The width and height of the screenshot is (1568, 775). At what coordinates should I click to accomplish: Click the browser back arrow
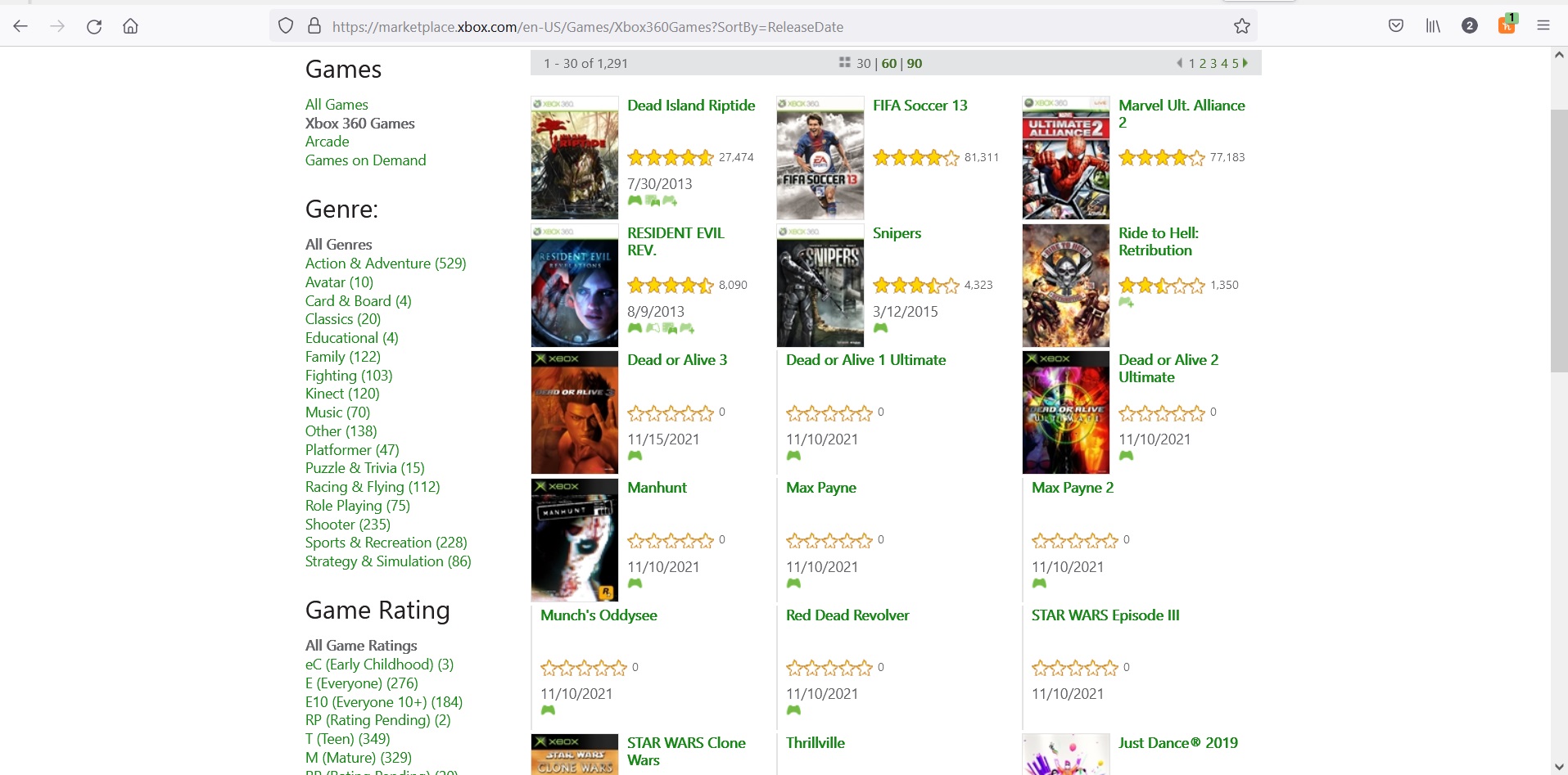pos(20,26)
